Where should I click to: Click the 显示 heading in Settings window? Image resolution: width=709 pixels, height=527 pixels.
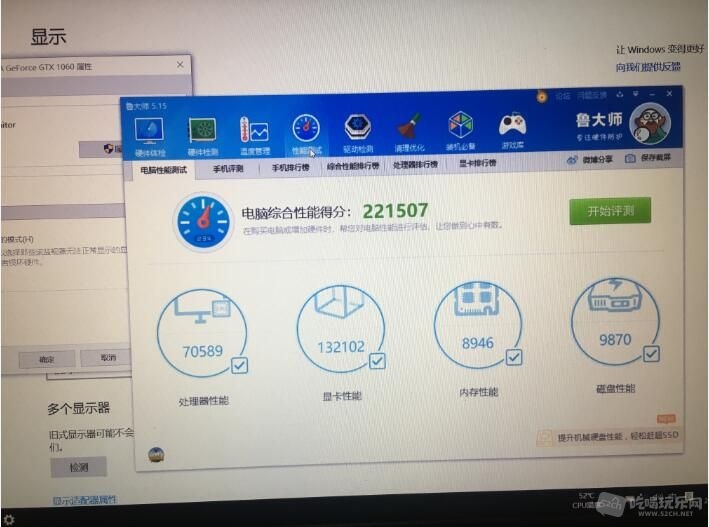(48, 37)
